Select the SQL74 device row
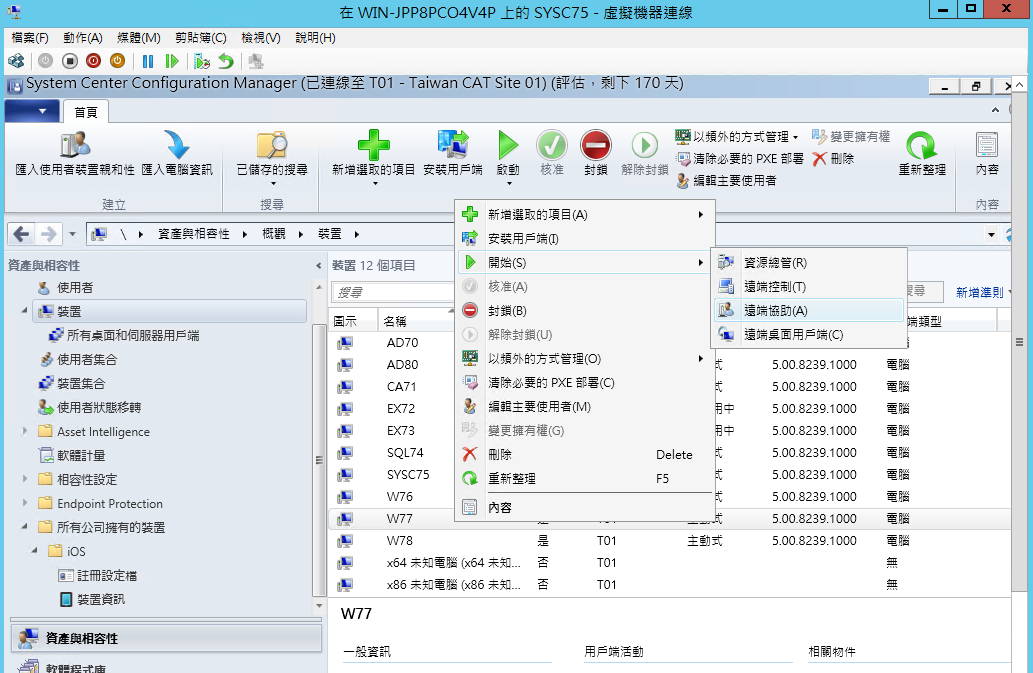The image size is (1033, 673). [669, 452]
